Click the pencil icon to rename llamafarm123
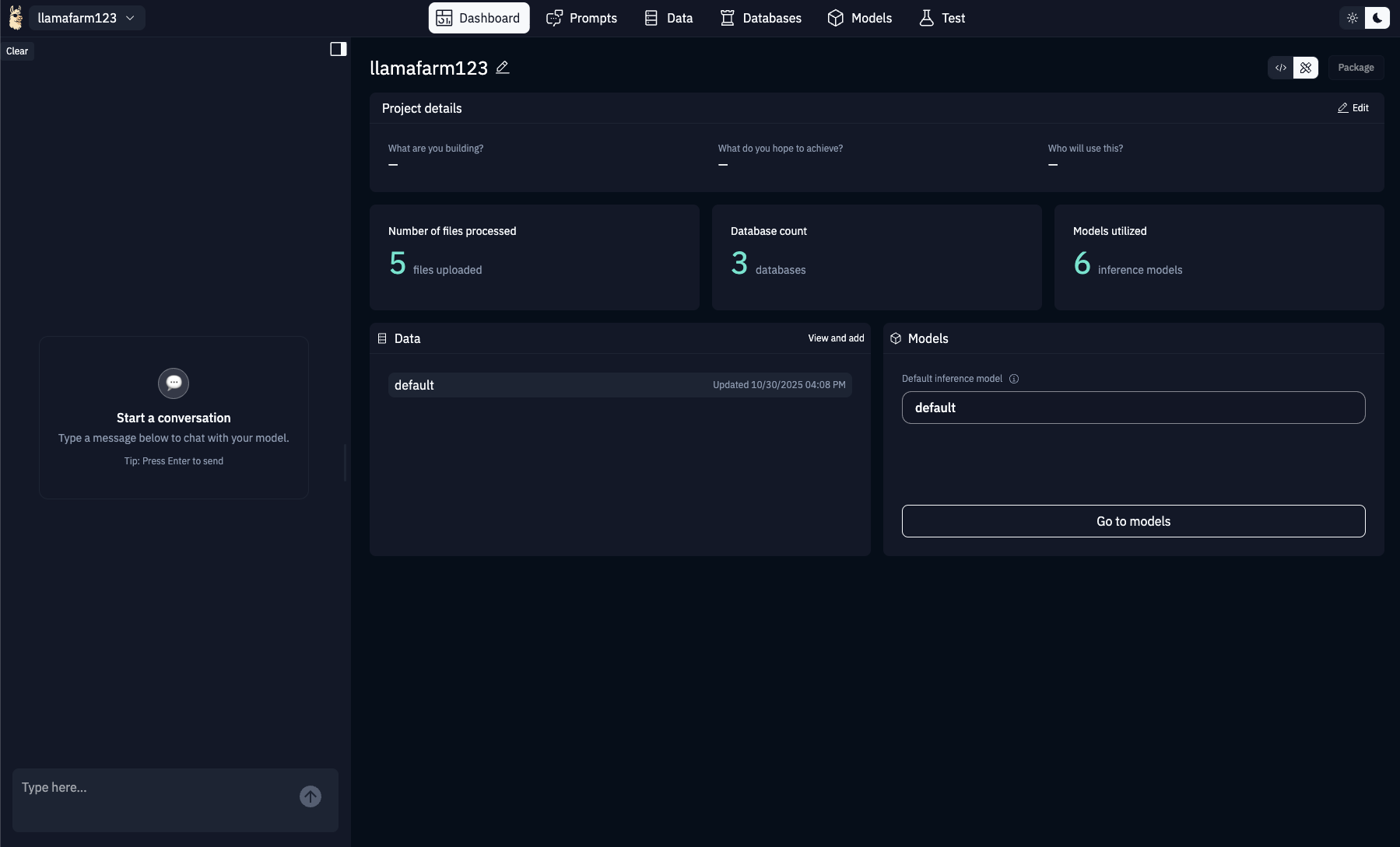This screenshot has width=1400, height=847. (x=502, y=68)
